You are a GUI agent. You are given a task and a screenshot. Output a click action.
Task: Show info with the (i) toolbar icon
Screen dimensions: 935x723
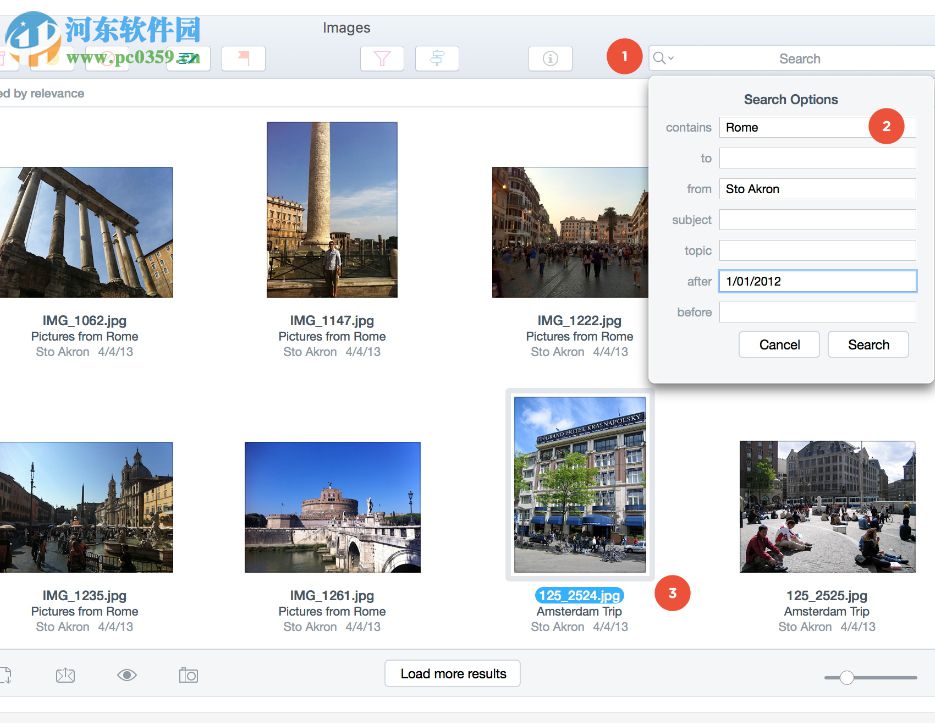pyautogui.click(x=549, y=57)
